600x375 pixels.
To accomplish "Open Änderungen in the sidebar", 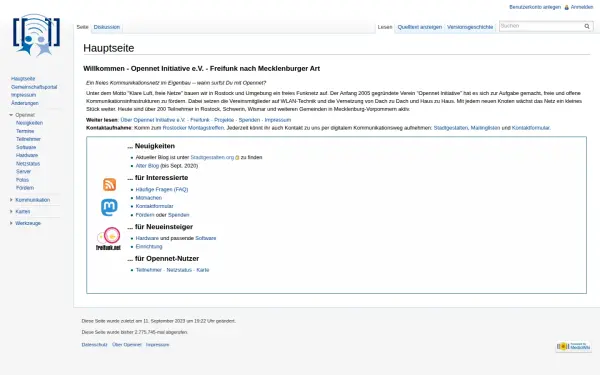I will tap(24, 103).
